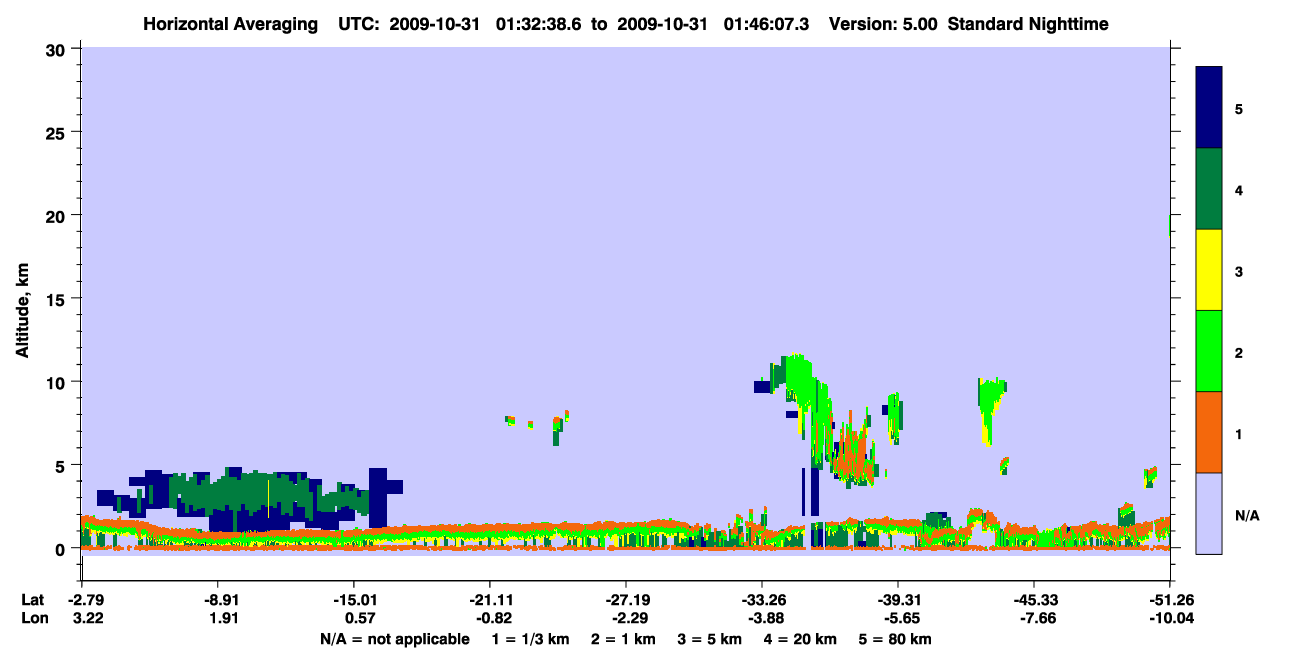
Task: Click the colorbar label '2'
Action: (1239, 352)
